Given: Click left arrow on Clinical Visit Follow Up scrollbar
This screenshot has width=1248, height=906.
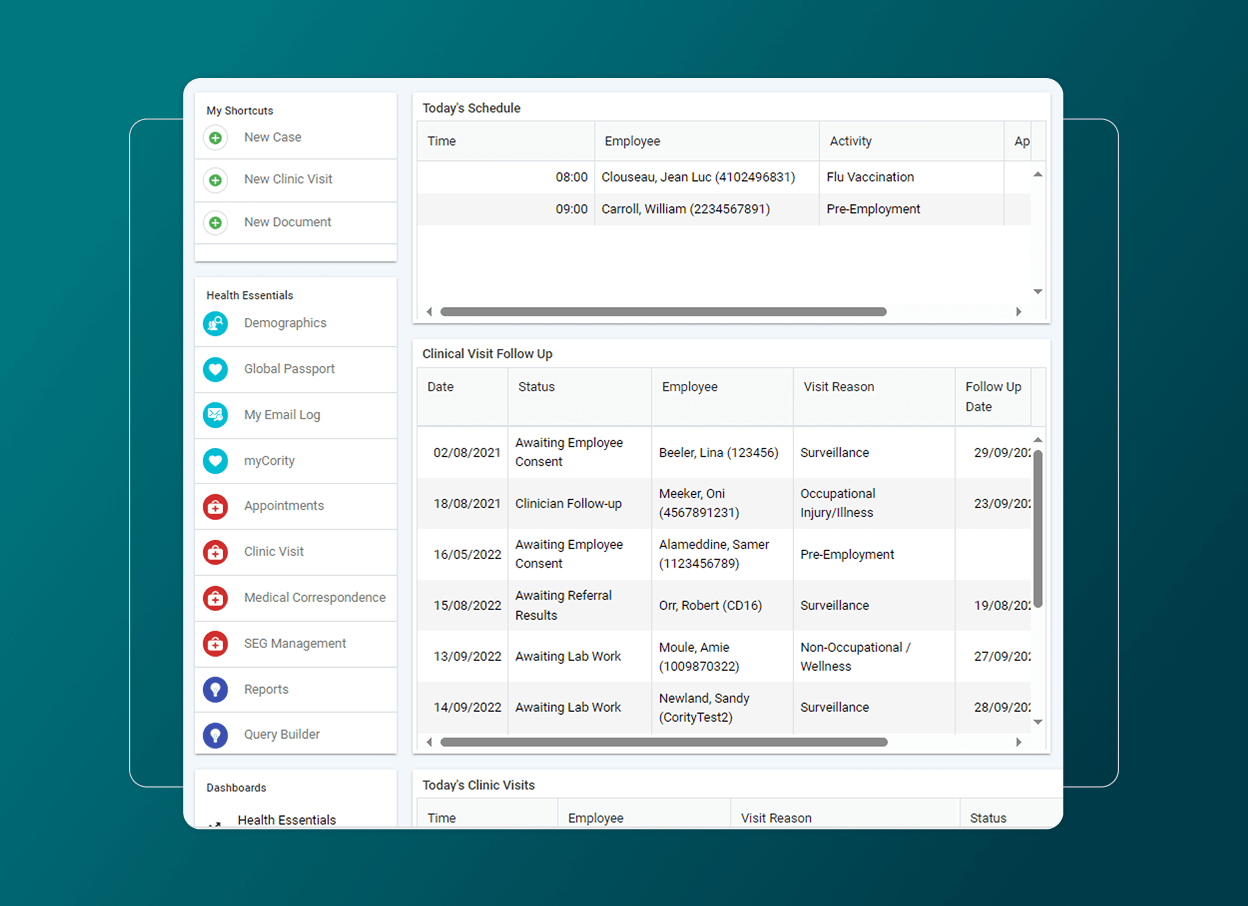Looking at the screenshot, I should [x=429, y=742].
